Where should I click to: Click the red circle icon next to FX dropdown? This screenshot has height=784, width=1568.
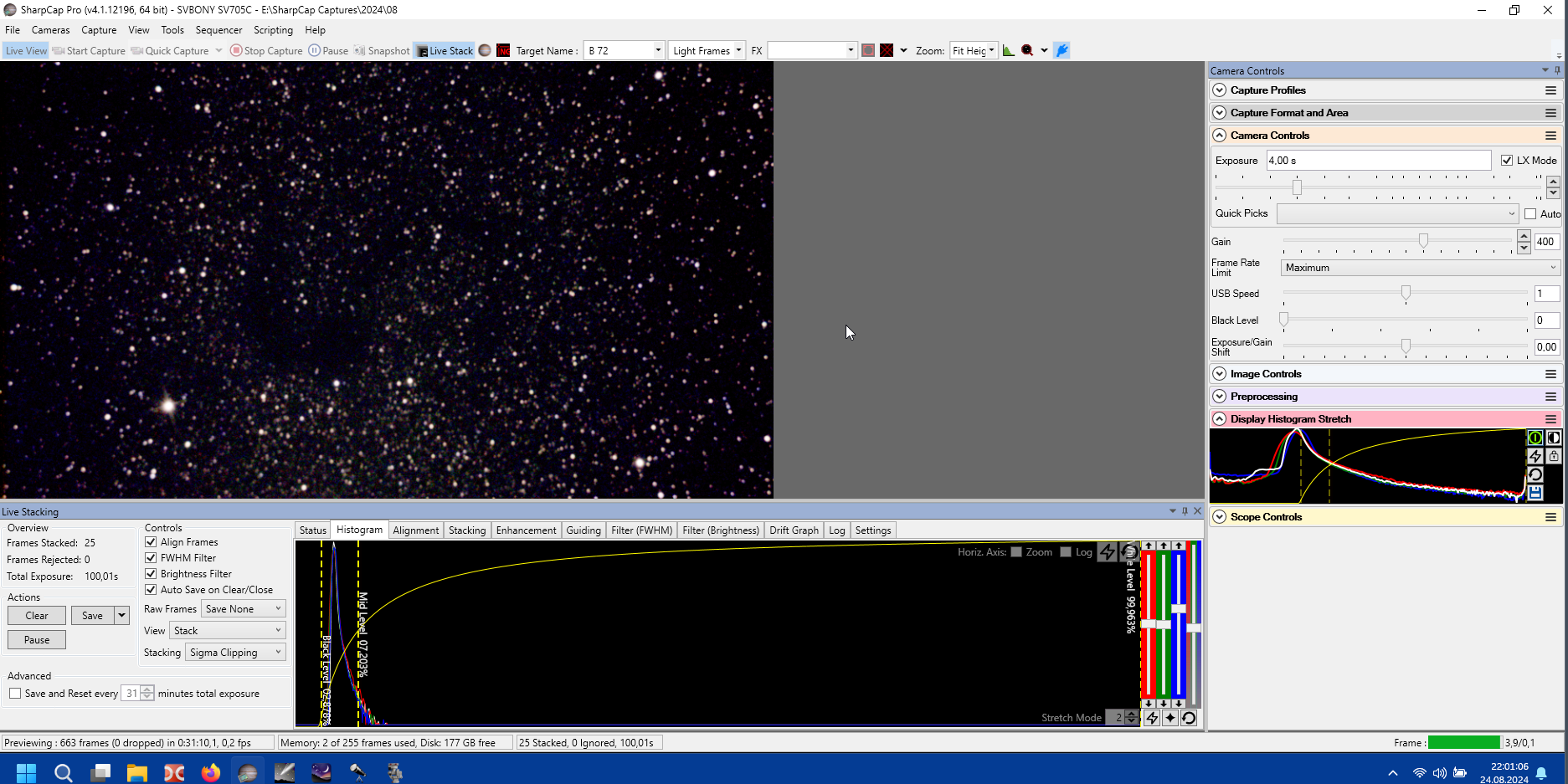(868, 50)
